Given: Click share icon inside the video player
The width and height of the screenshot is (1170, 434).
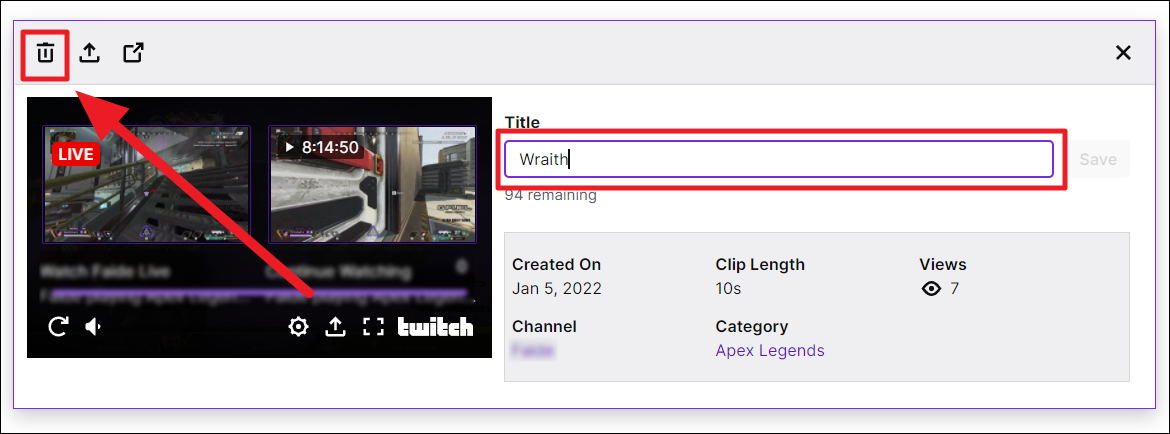Looking at the screenshot, I should pos(336,327).
